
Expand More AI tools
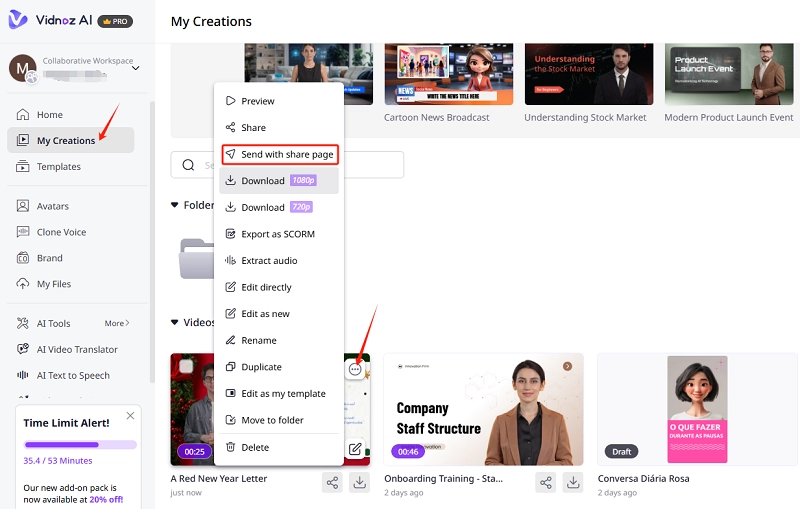pyautogui.click(x=117, y=323)
